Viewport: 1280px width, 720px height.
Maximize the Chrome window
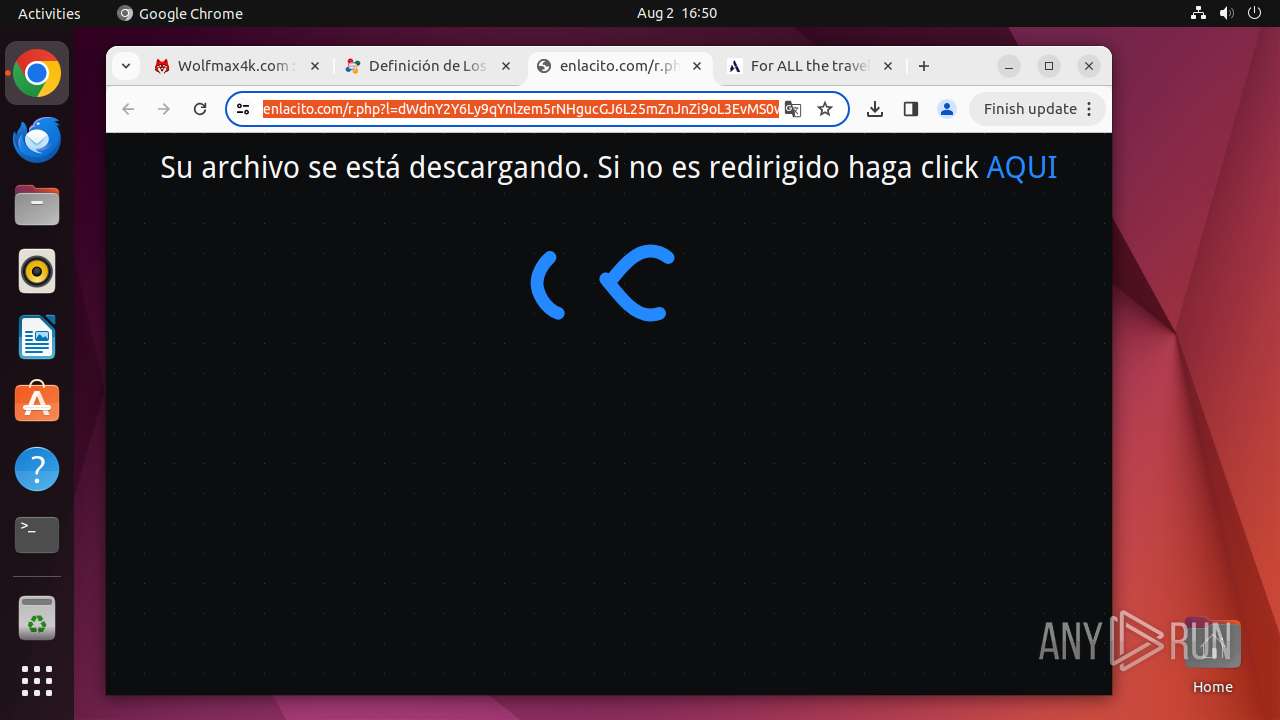[x=1049, y=66]
